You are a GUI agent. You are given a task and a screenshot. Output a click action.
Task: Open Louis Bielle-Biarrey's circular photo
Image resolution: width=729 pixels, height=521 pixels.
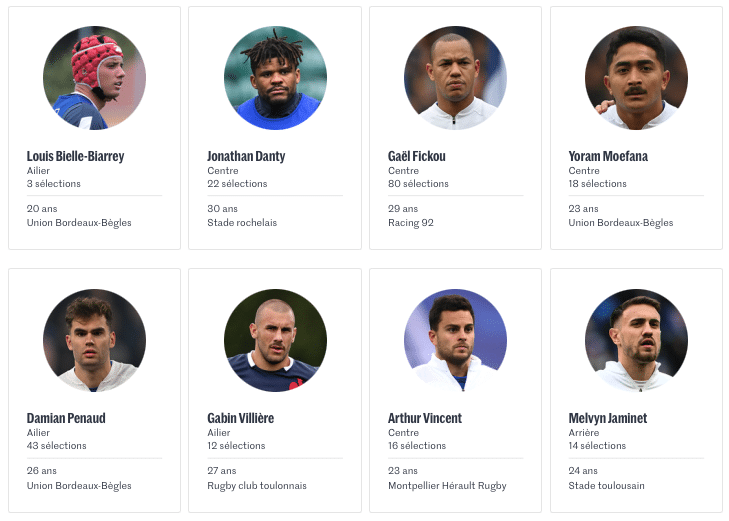94,78
